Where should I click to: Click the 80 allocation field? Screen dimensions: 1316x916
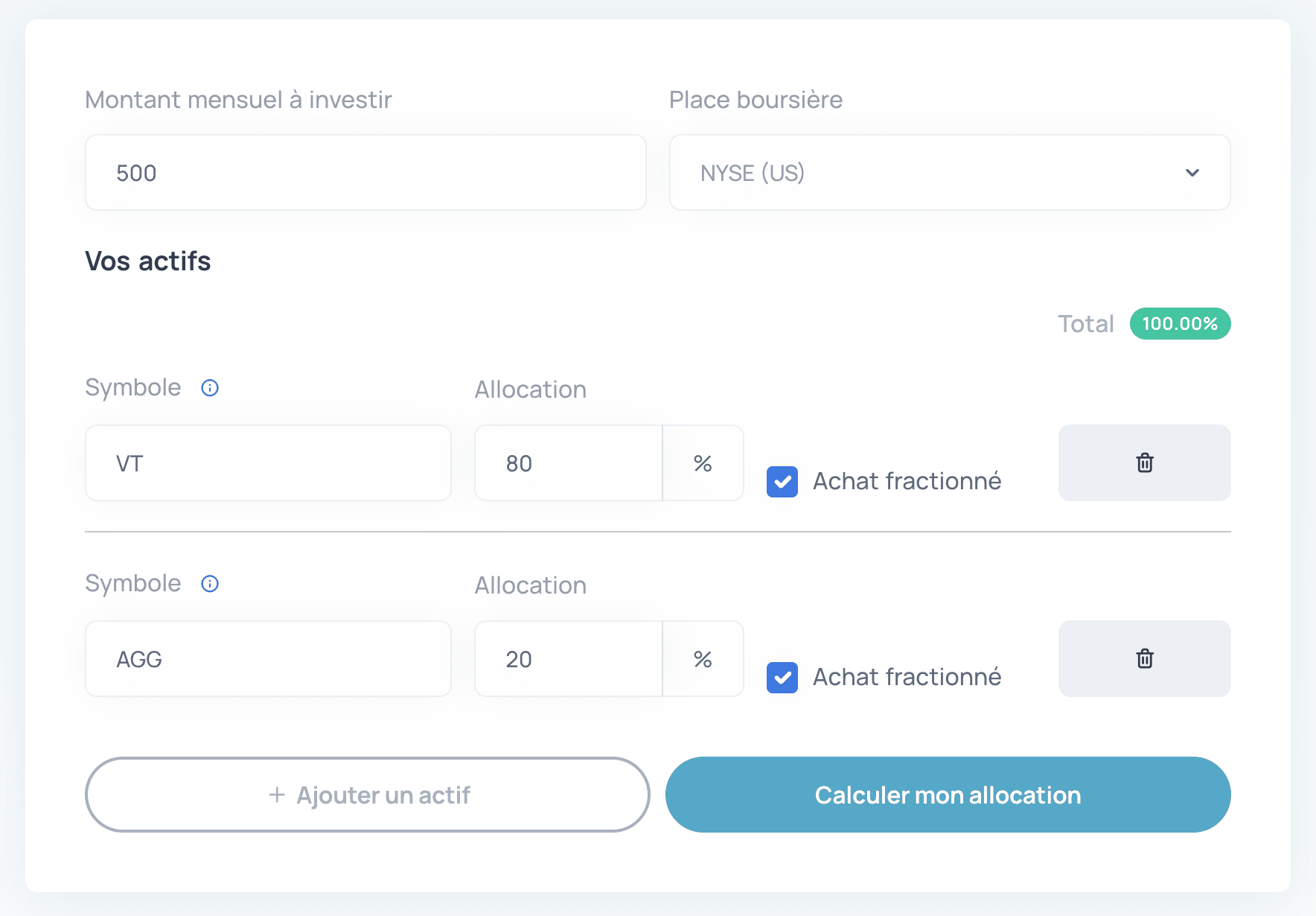(x=568, y=463)
